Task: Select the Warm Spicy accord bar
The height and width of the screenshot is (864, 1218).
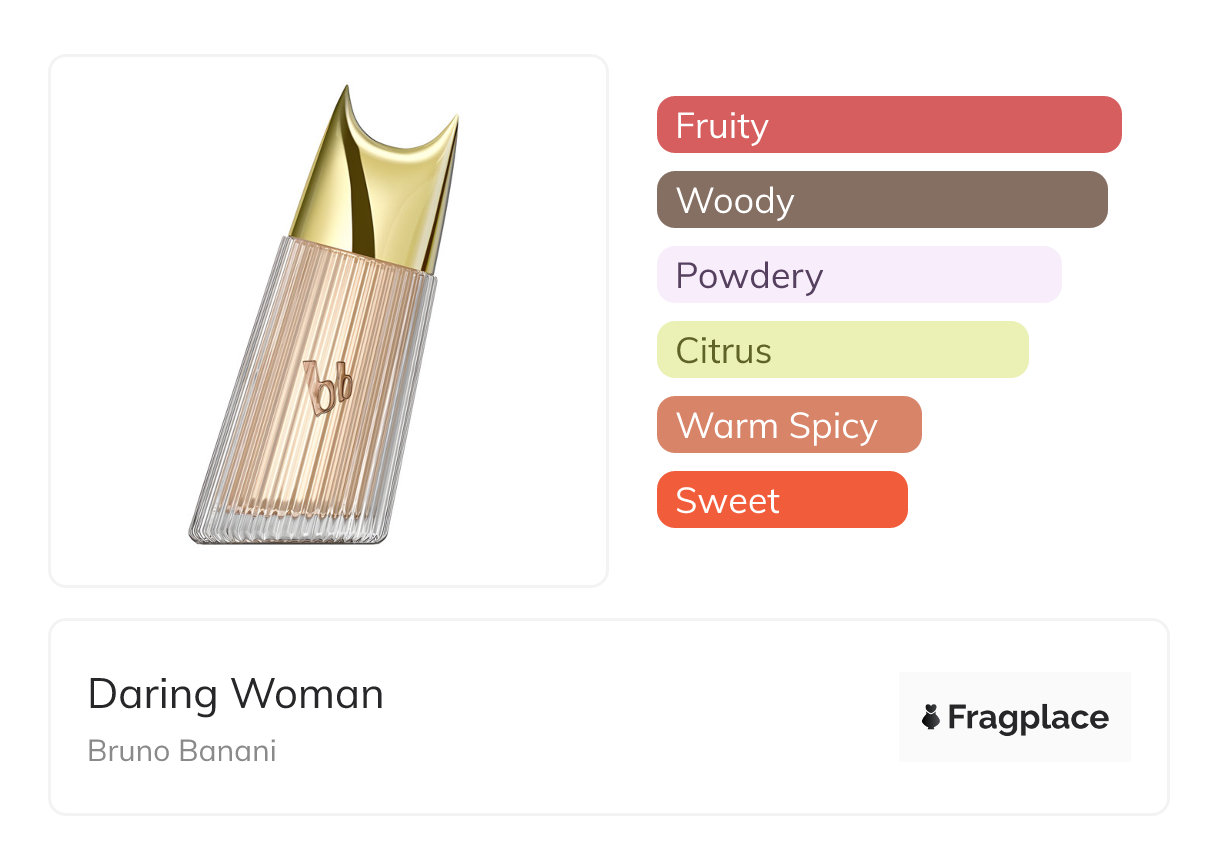Action: pos(788,425)
